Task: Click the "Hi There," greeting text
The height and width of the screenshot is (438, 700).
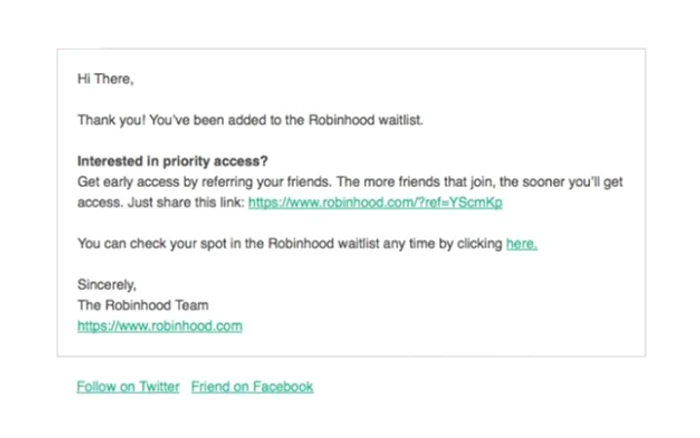Action: (105, 79)
